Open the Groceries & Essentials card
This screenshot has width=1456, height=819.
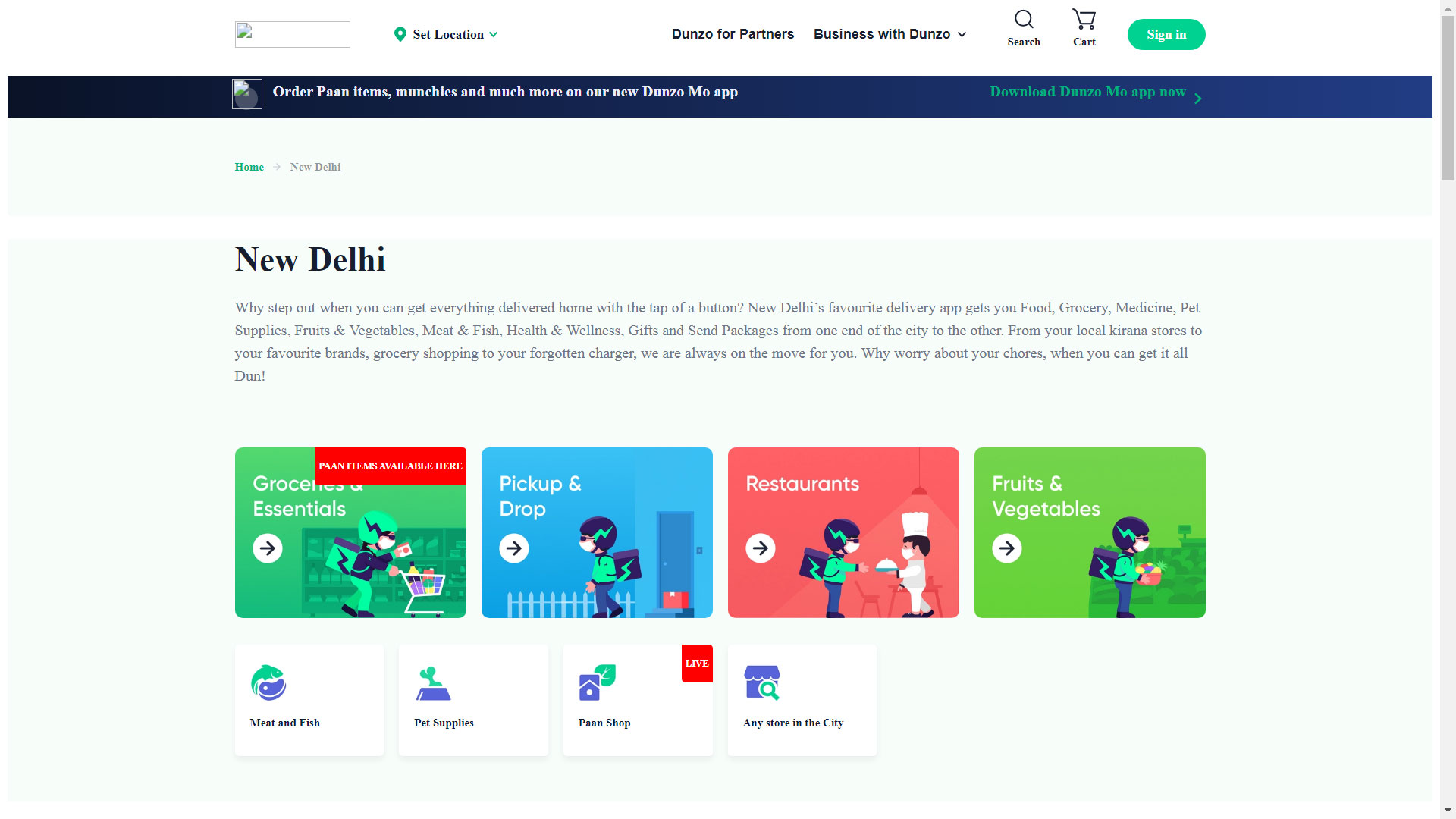pyautogui.click(x=350, y=532)
